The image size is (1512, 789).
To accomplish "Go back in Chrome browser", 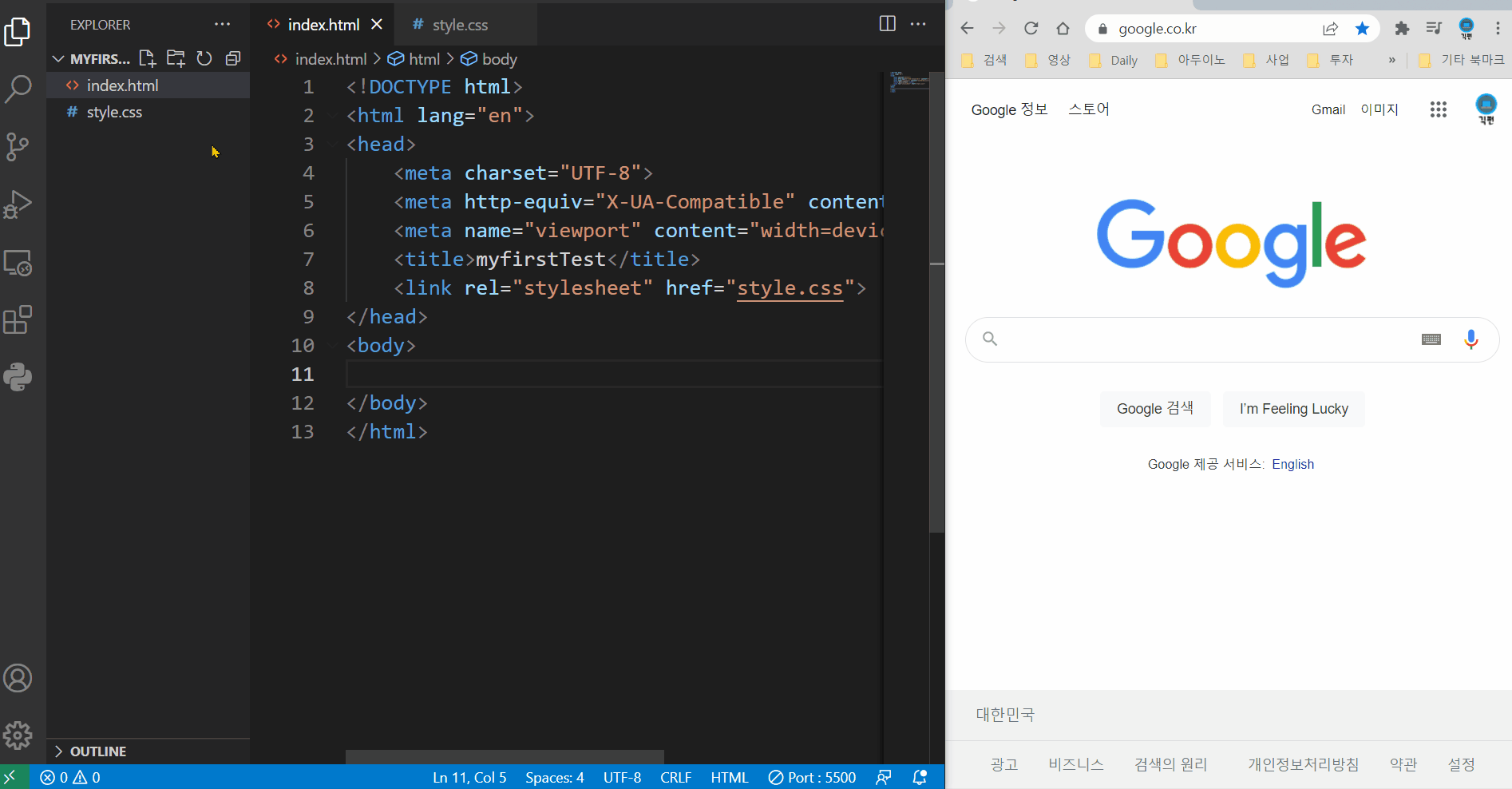I will pos(967,29).
